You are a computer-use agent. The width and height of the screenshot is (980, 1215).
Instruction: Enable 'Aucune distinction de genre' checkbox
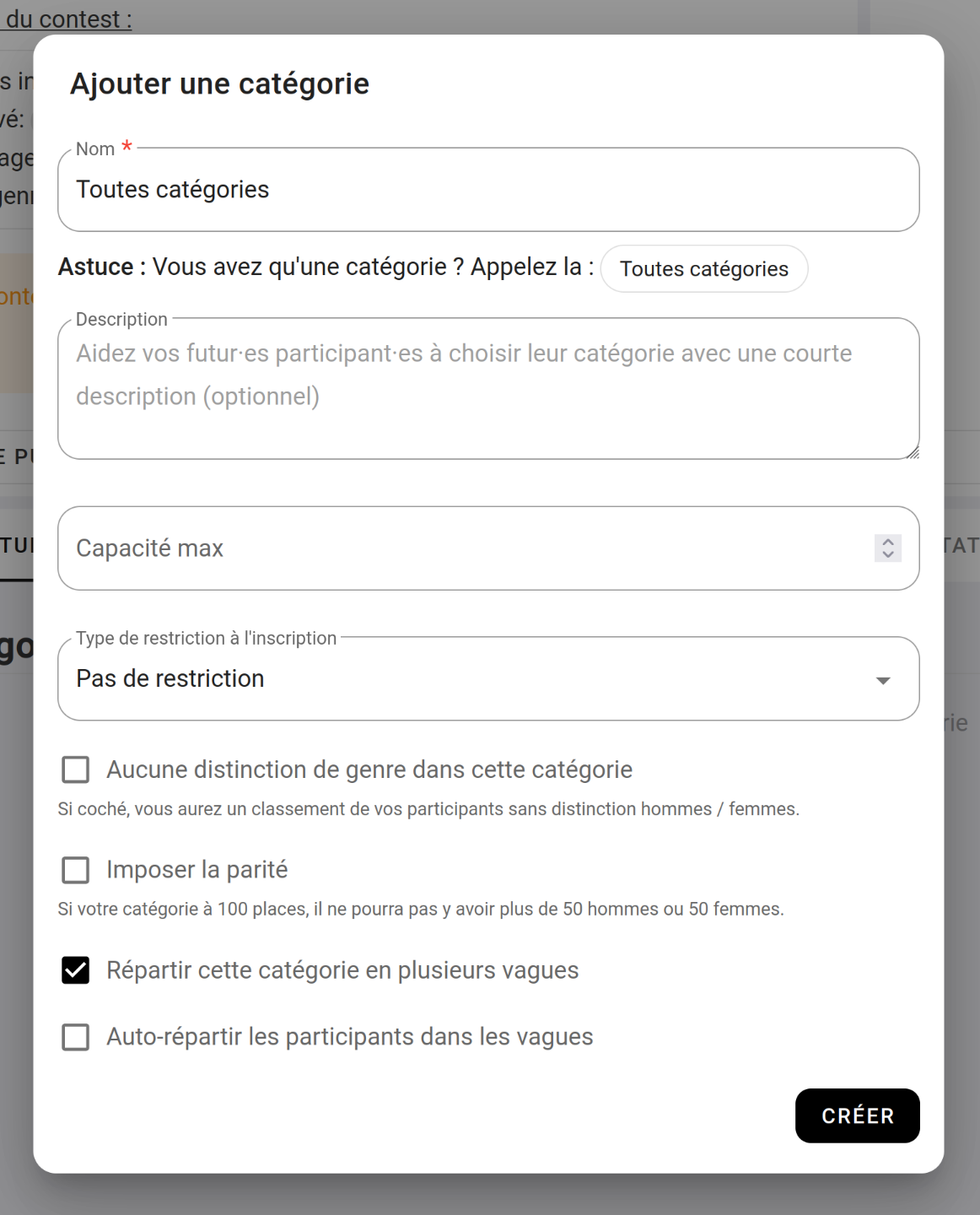tap(76, 769)
